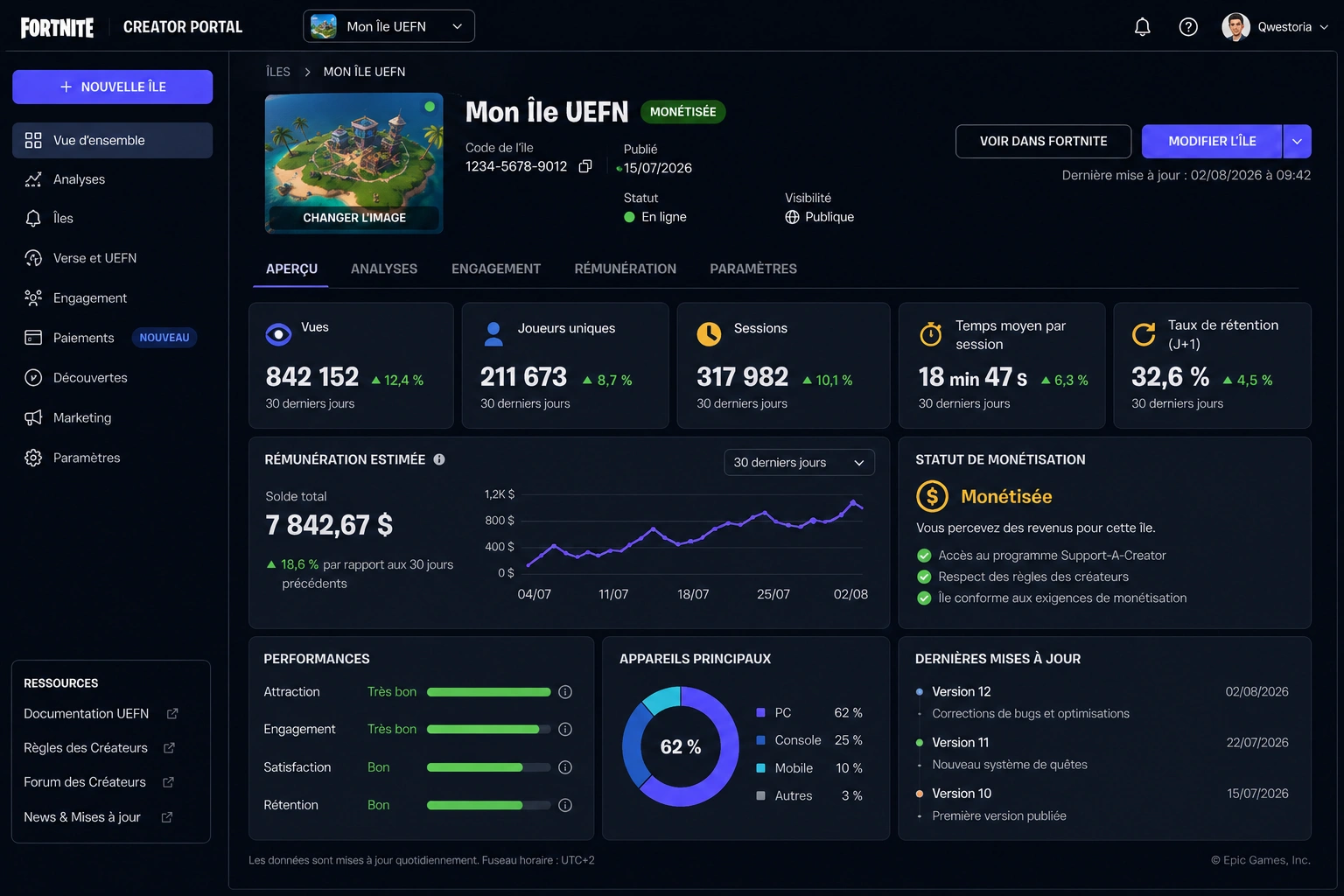Expand the Qwestoria account menu chevron
The image size is (1344, 896).
(1324, 27)
